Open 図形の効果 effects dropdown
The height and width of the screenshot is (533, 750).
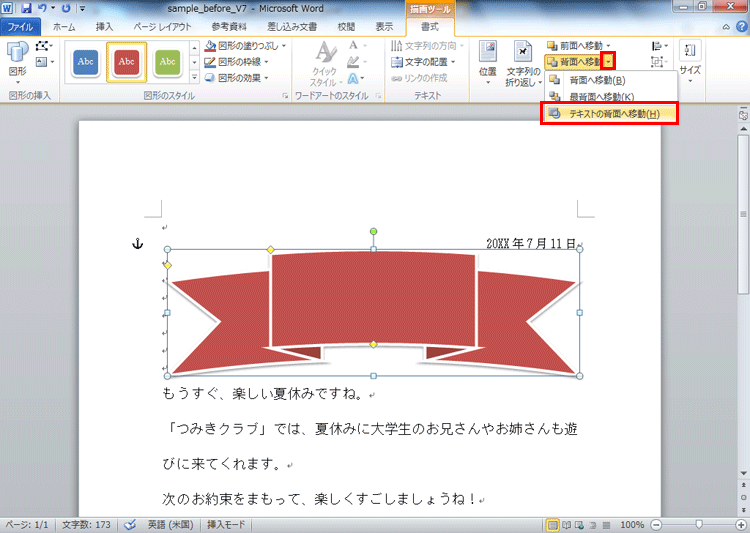pyautogui.click(x=236, y=78)
